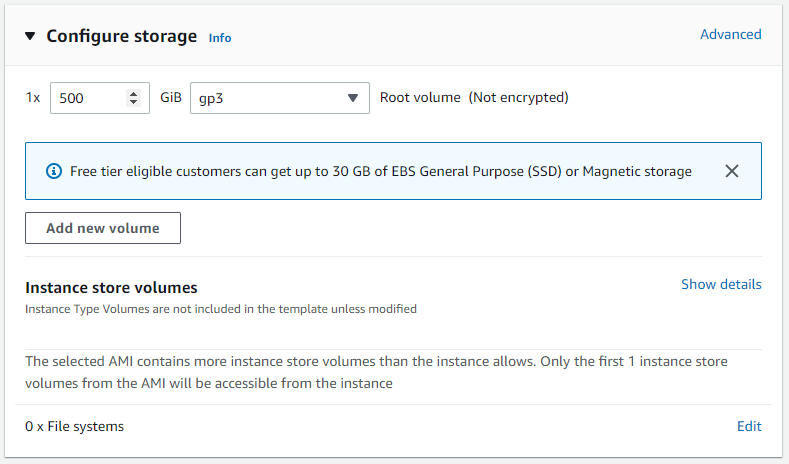Decrease volume size with the down arrow
789x464 pixels.
(x=134, y=102)
